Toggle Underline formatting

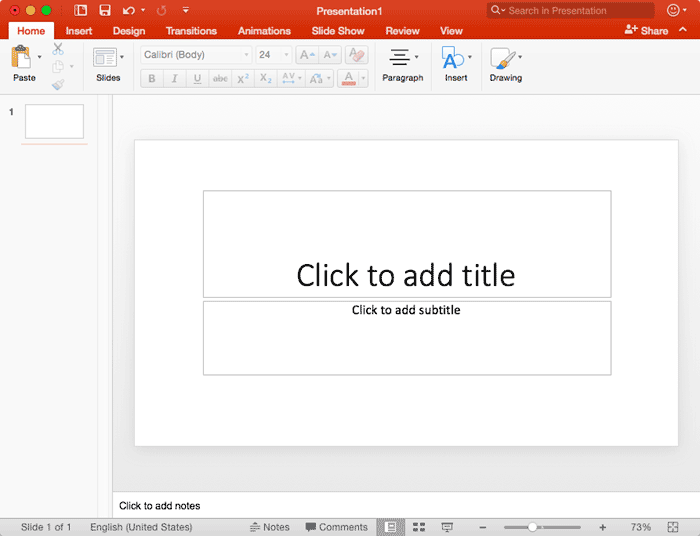[x=197, y=79]
